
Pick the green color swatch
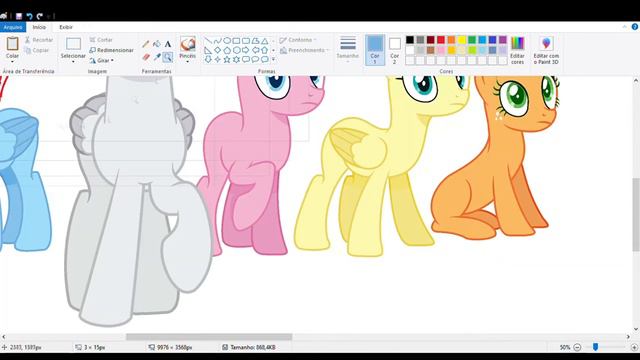[x=472, y=40]
